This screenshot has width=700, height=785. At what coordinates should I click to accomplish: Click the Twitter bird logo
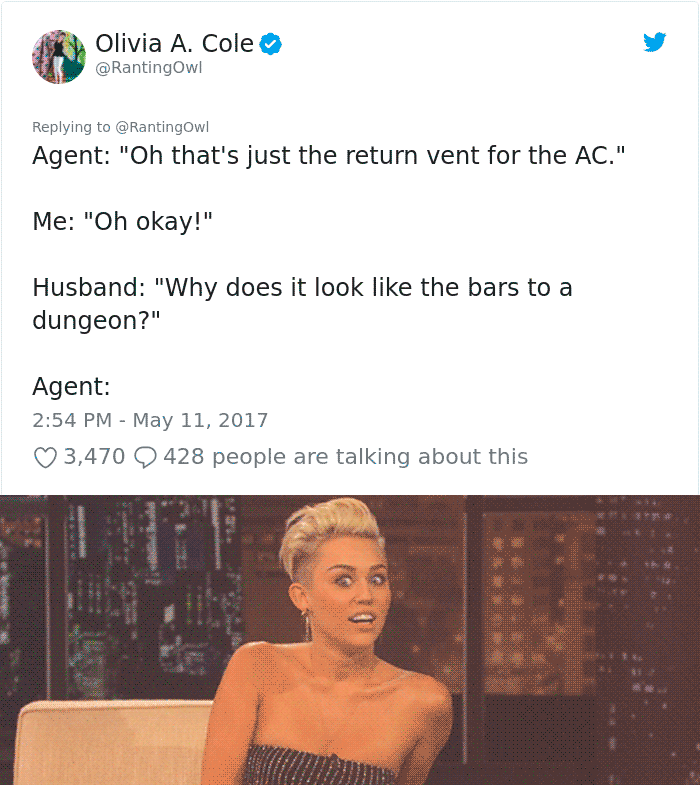point(655,42)
